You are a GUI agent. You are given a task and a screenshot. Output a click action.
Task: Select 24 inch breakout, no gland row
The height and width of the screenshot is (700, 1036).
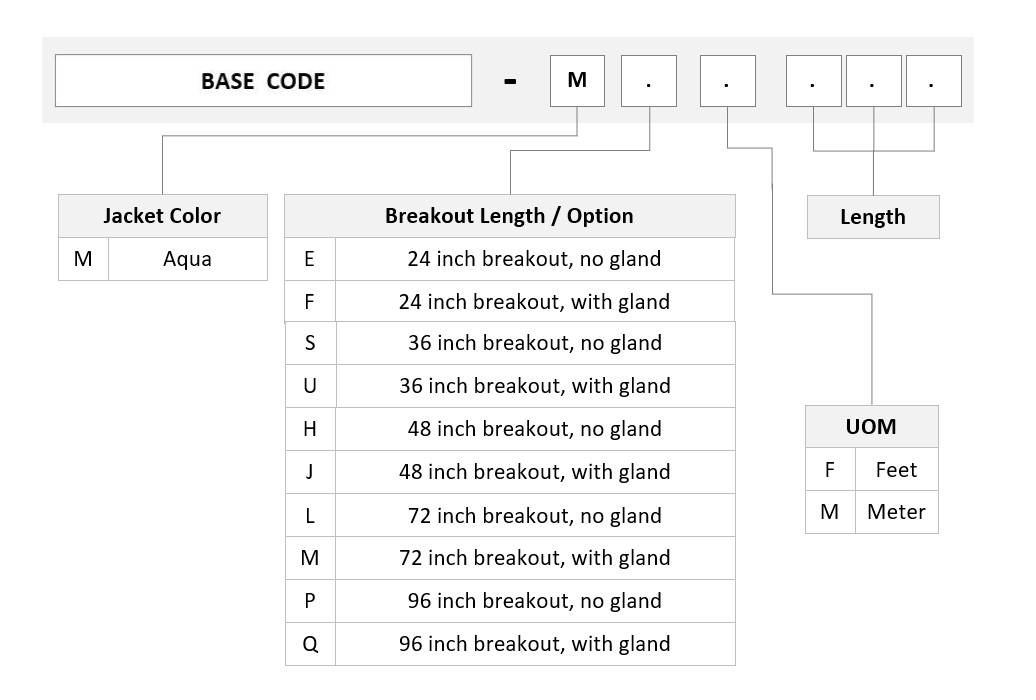(x=509, y=259)
